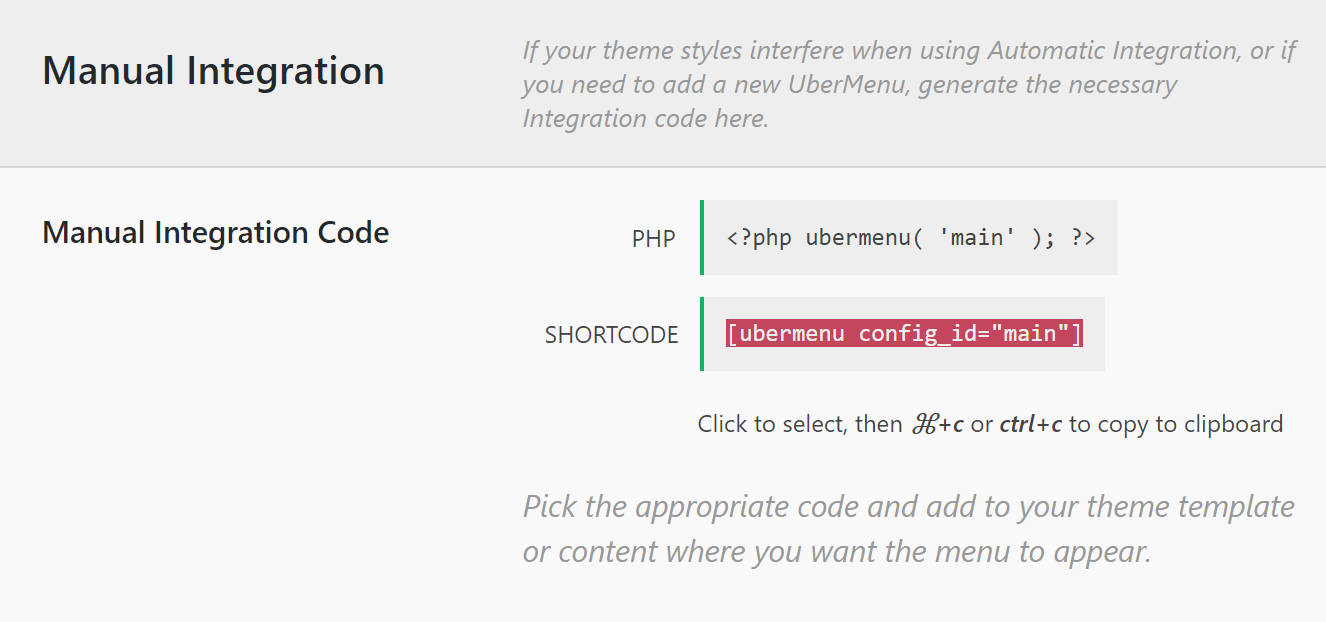Image resolution: width=1326 pixels, height=622 pixels.
Task: Click the closing bracket of the shortcode
Action: pyautogui.click(x=1074, y=333)
